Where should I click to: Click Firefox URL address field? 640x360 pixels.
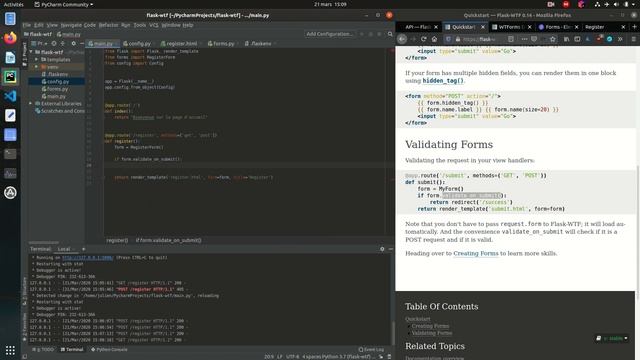point(480,39)
